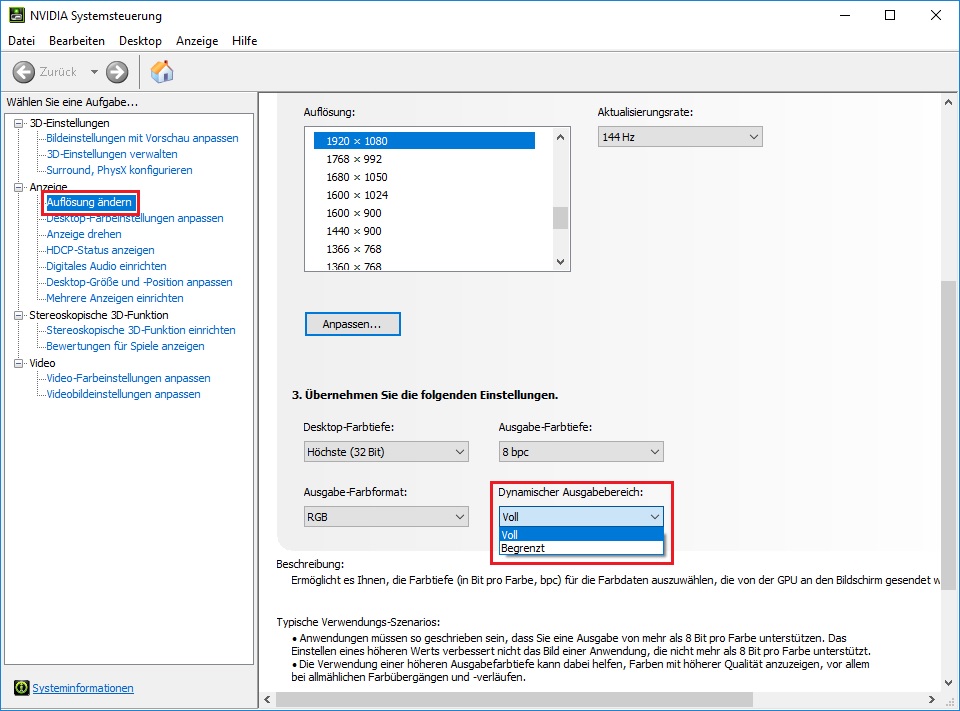Open Desktop-Farbeinstellungen anpassen
The height and width of the screenshot is (711, 960).
click(135, 218)
